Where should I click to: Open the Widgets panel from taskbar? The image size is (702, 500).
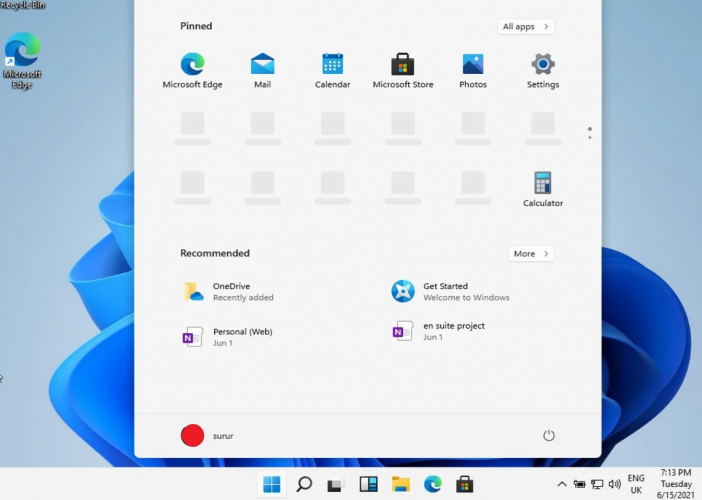(x=368, y=484)
